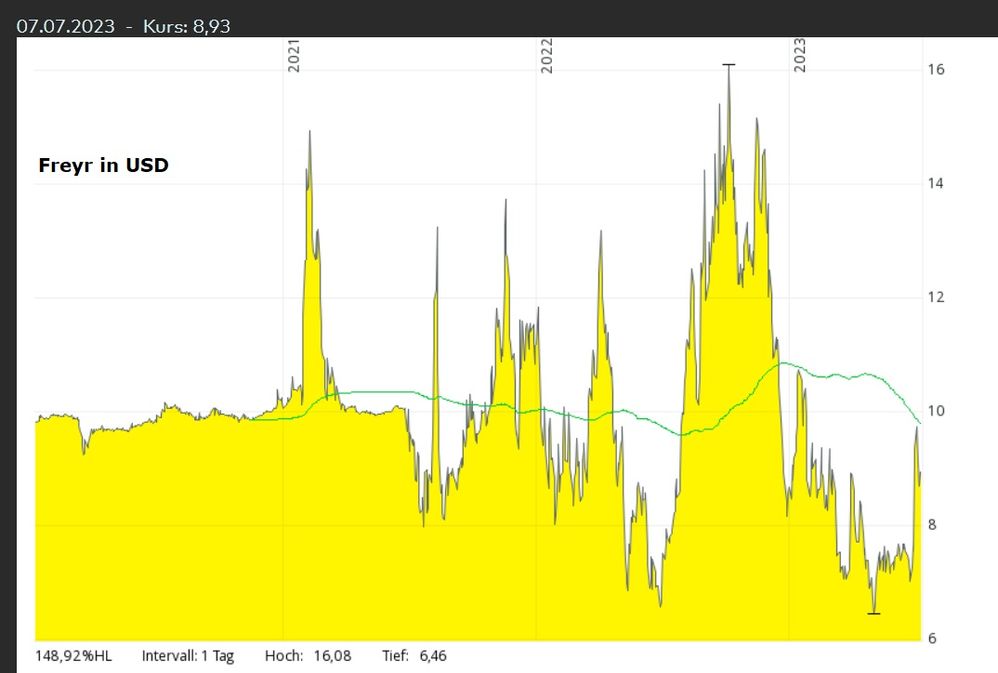Click the 'Kurs: 8,93' price text

(187, 26)
